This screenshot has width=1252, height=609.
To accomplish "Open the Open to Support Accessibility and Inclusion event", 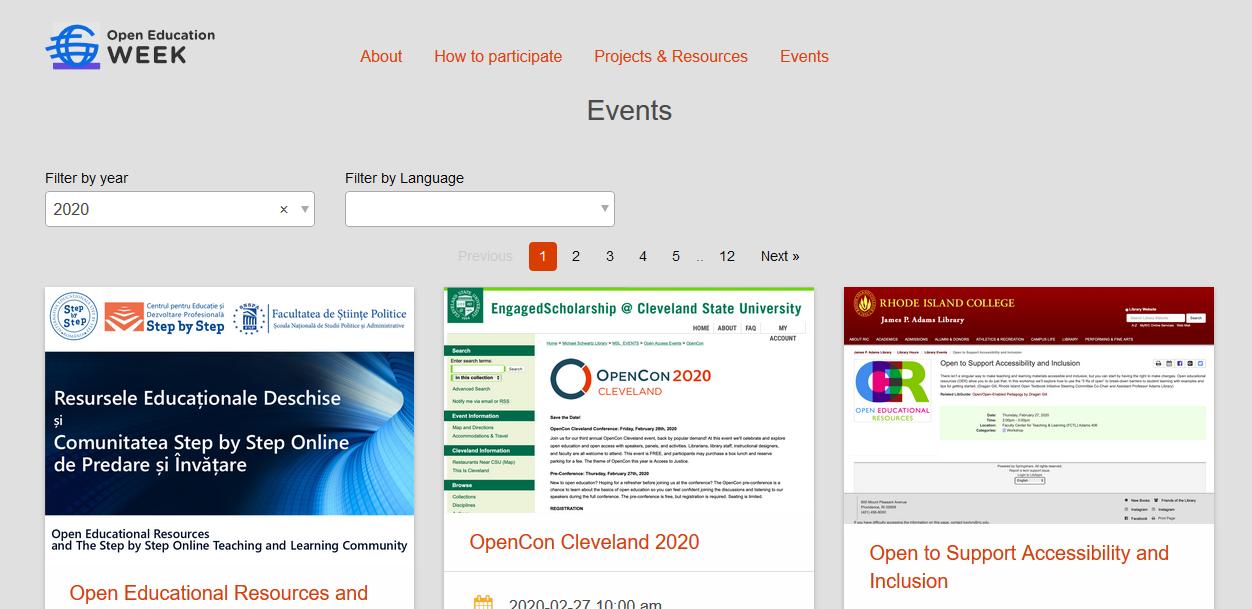I will [1019, 567].
